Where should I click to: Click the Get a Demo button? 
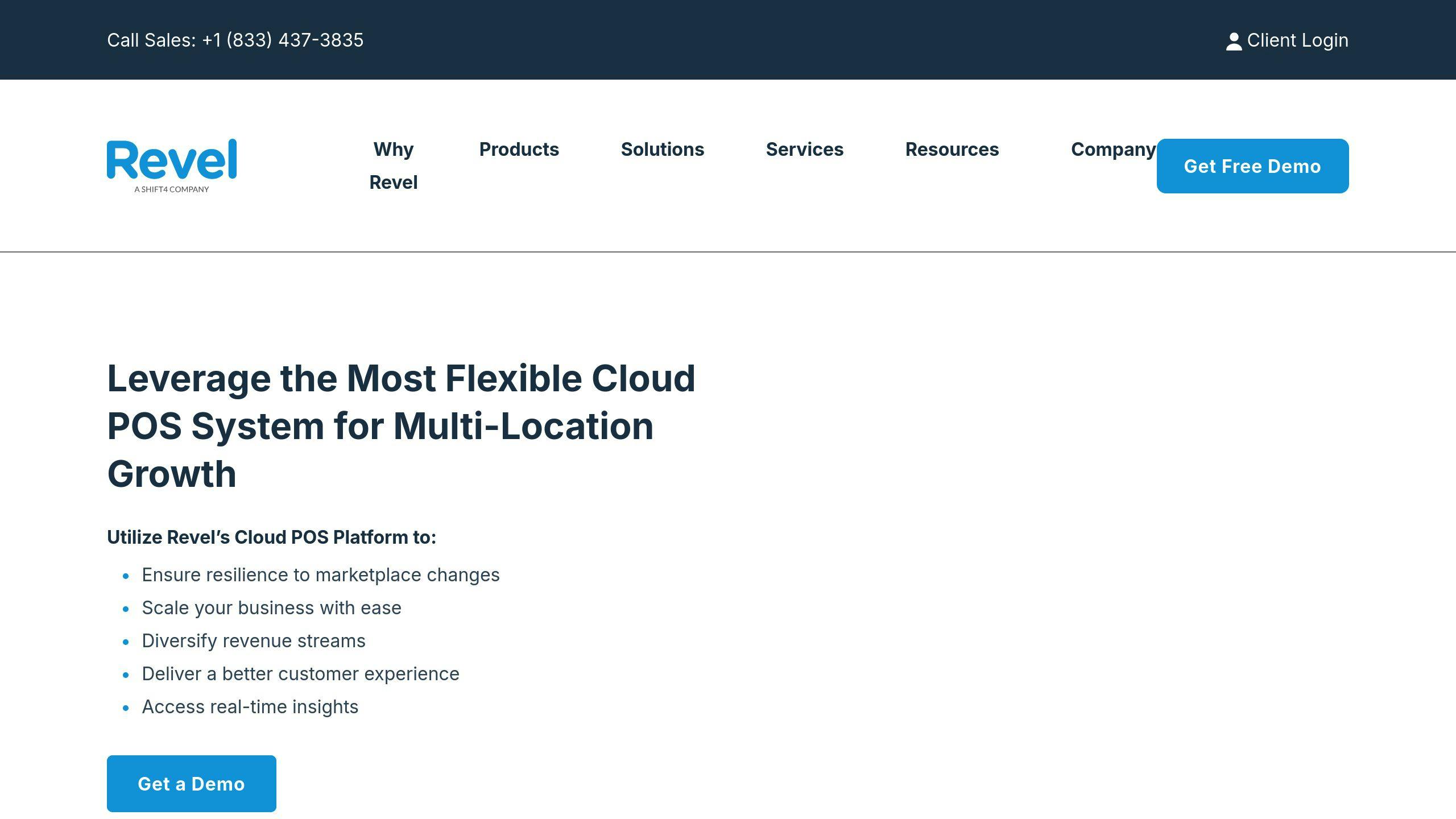(192, 784)
